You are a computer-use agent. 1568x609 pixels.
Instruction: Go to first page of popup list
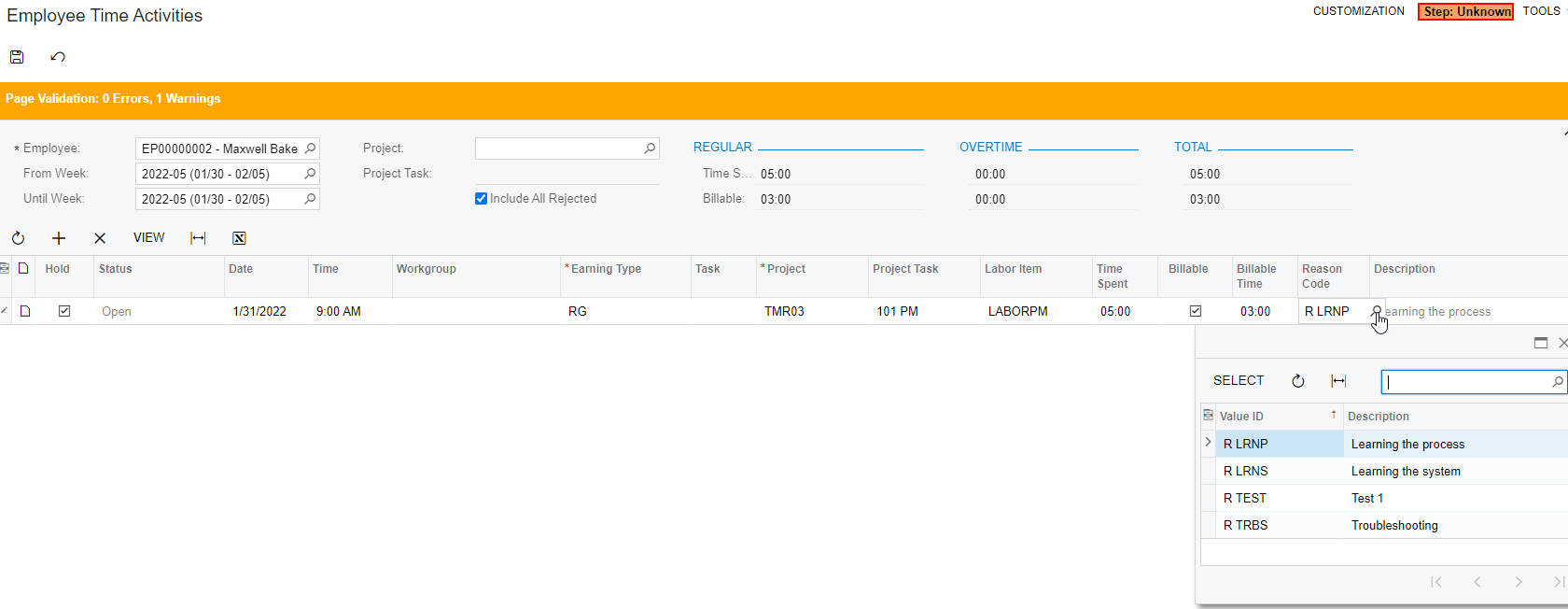click(1435, 582)
